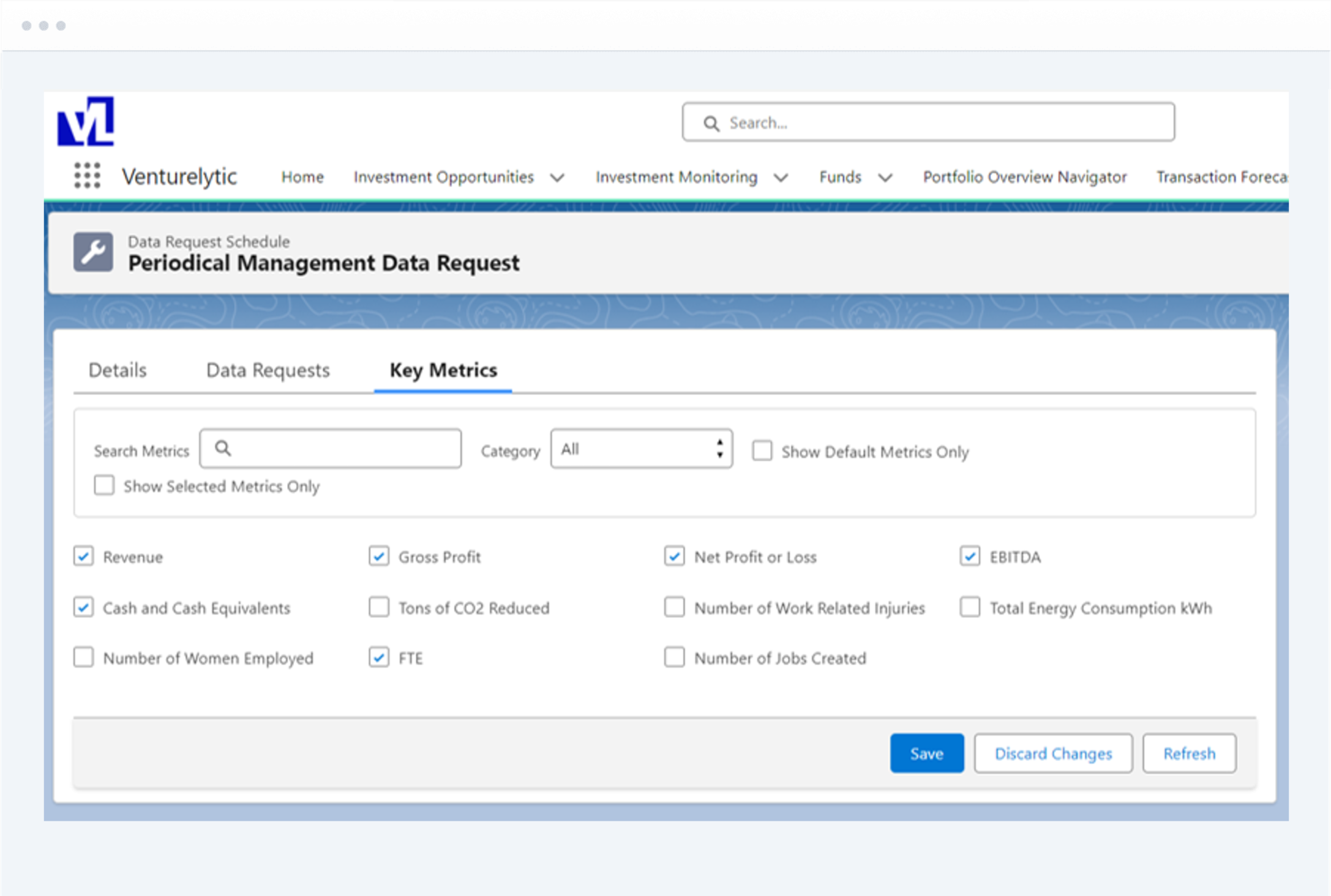Toggle Show Default Metrics Only
The height and width of the screenshot is (896, 1331).
[x=762, y=451]
